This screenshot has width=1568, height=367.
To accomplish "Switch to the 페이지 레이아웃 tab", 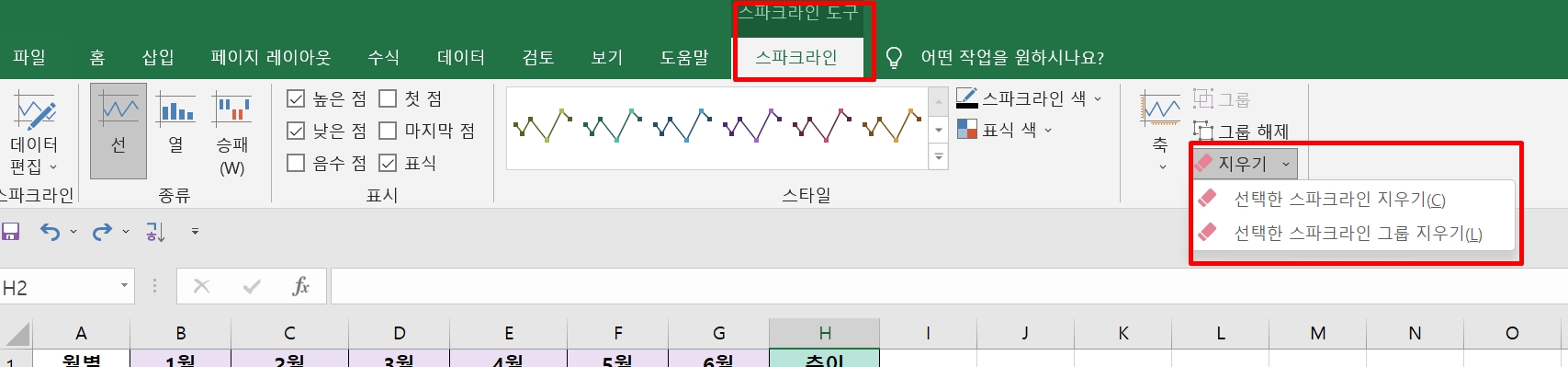I will click(x=271, y=57).
